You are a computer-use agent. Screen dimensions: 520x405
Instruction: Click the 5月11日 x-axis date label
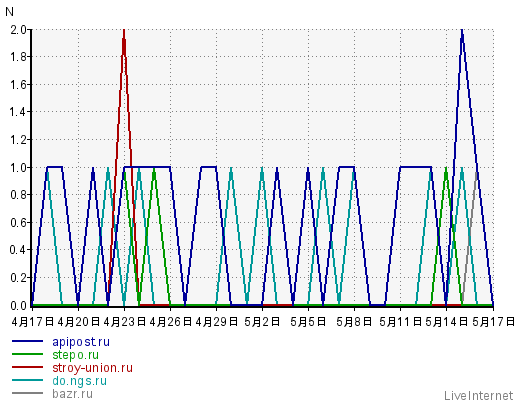[400, 322]
